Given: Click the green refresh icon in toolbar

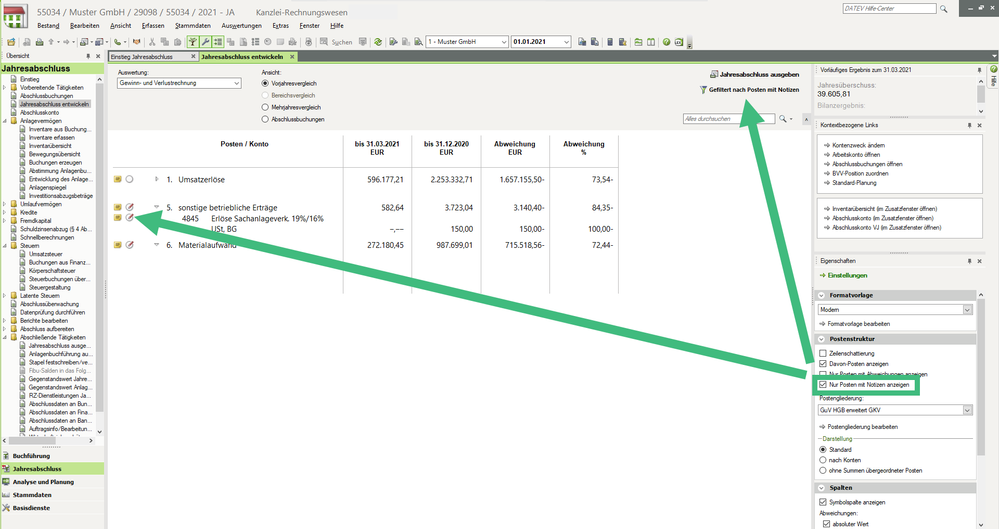Looking at the screenshot, I should 379,42.
